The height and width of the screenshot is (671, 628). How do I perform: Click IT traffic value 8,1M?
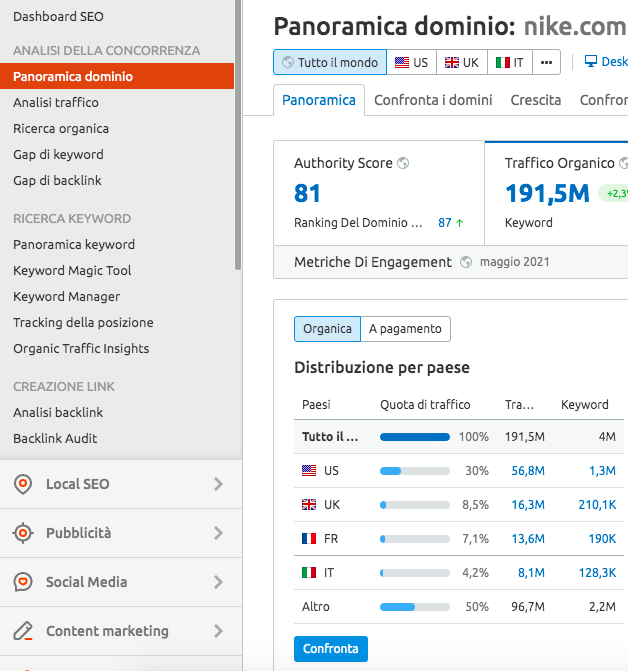(531, 573)
